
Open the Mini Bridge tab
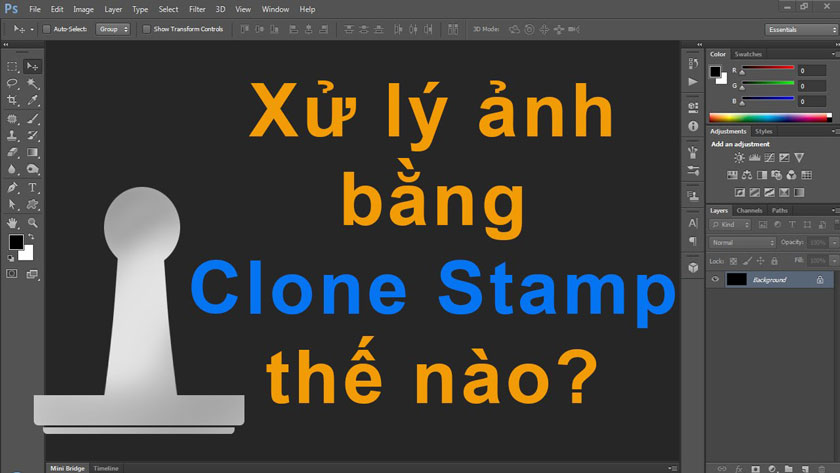(x=68, y=468)
